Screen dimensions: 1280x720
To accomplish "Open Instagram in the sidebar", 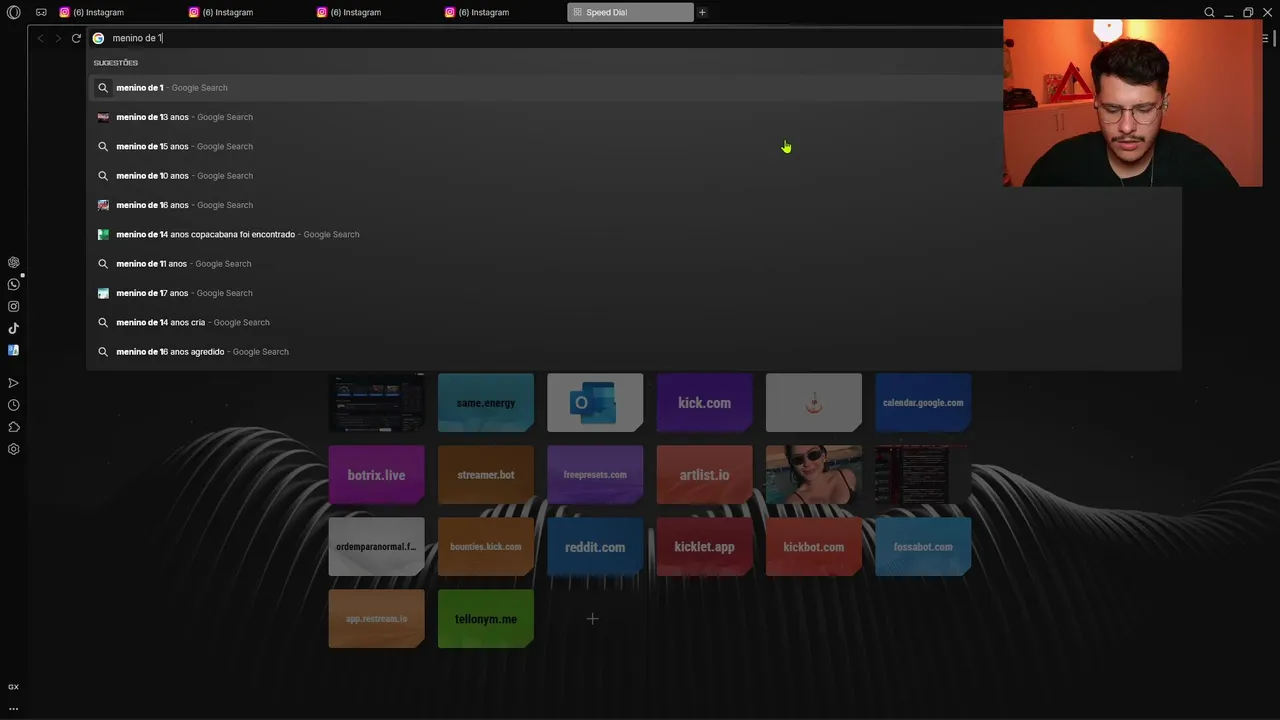I will tap(13, 306).
